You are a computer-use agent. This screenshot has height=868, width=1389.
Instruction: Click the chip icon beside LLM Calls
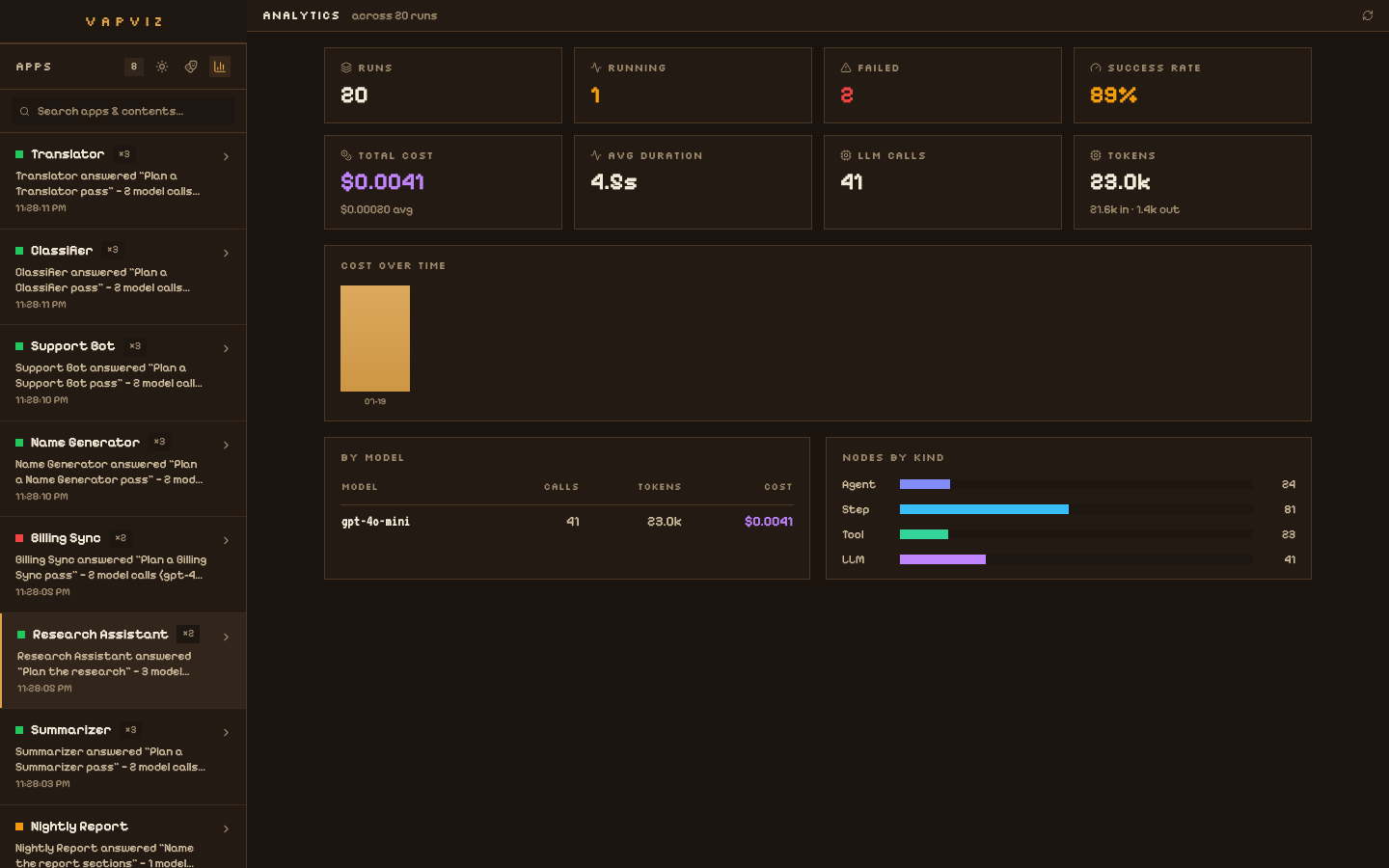point(846,155)
